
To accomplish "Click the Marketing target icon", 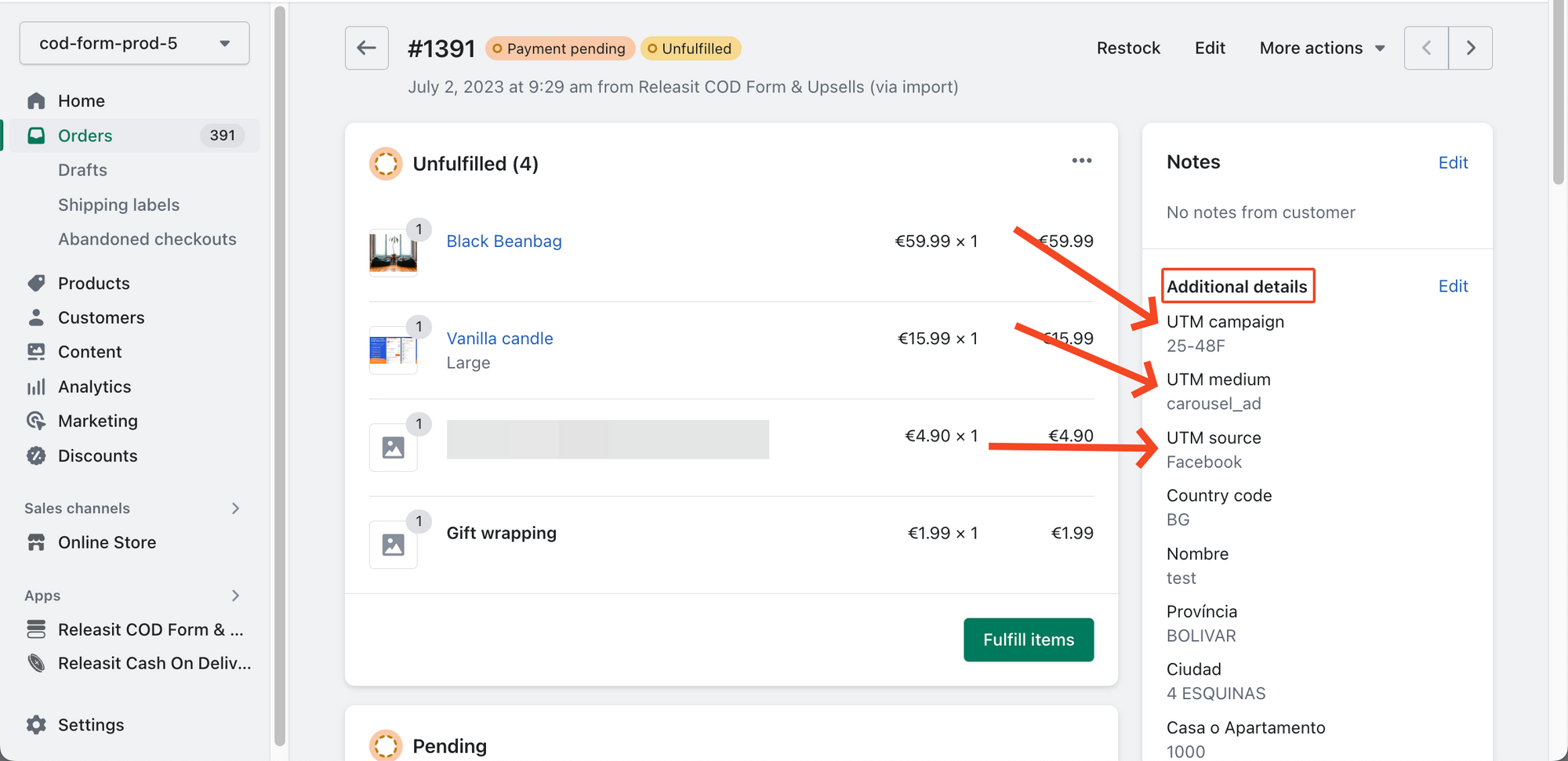I will pyautogui.click(x=36, y=421).
